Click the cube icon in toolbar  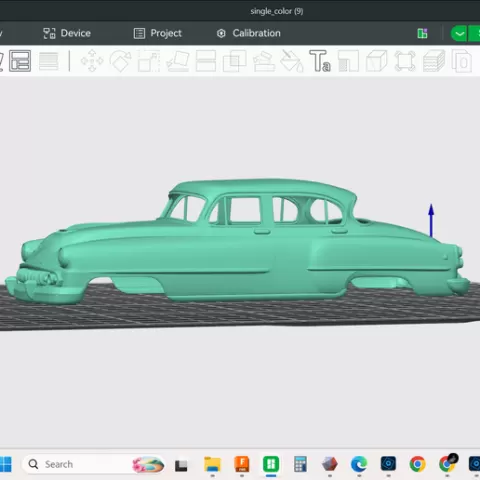[x=377, y=61]
